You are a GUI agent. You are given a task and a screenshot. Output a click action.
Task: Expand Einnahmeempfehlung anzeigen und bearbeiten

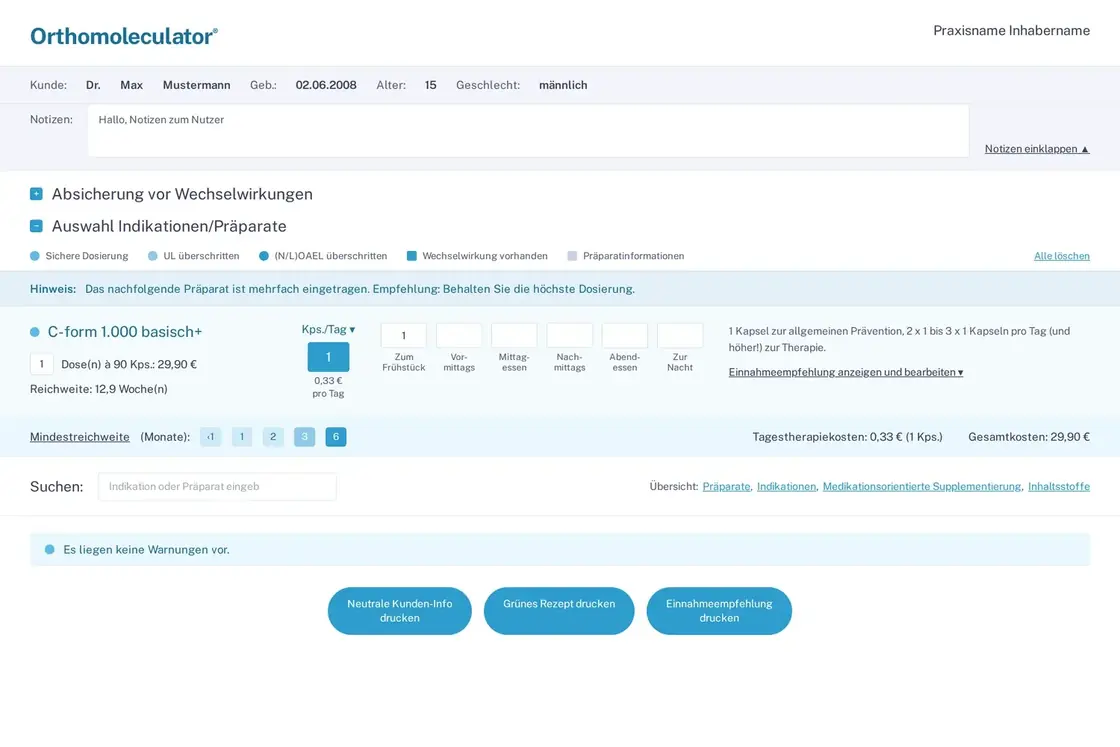846,372
